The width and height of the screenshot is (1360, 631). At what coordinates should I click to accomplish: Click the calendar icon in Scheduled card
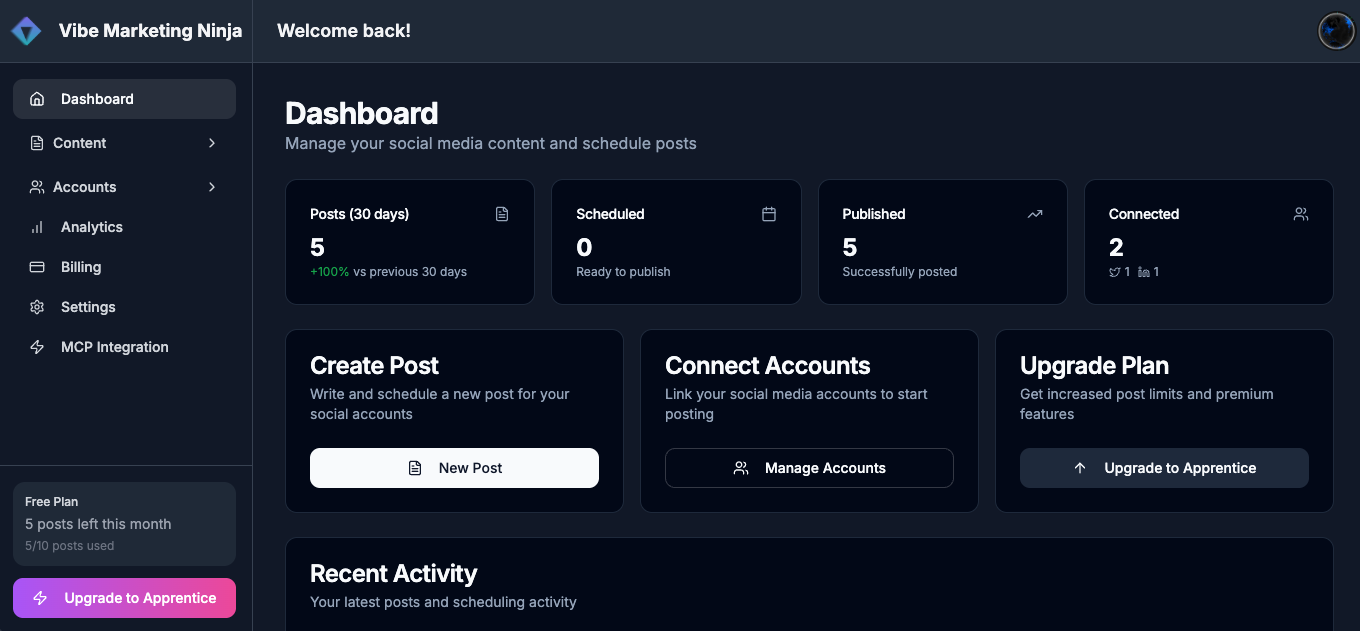point(769,214)
